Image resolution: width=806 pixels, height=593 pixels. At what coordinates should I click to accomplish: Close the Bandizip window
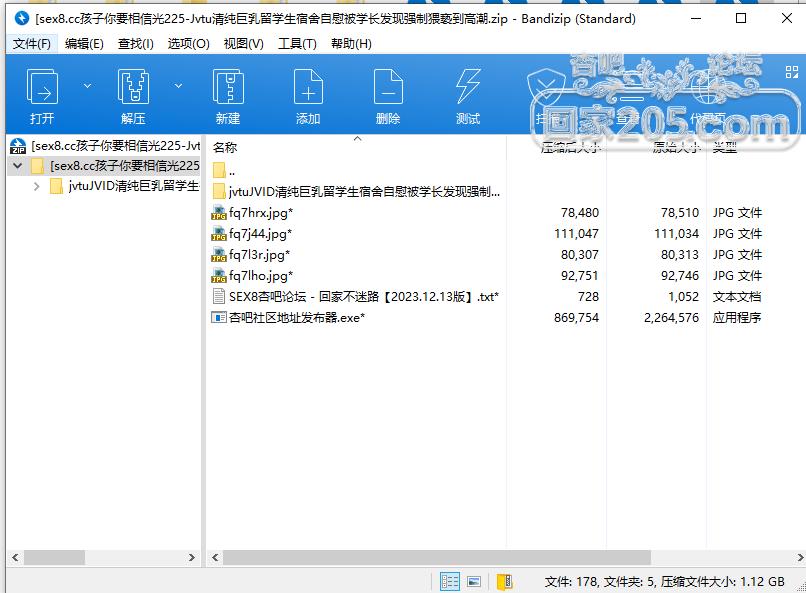786,18
